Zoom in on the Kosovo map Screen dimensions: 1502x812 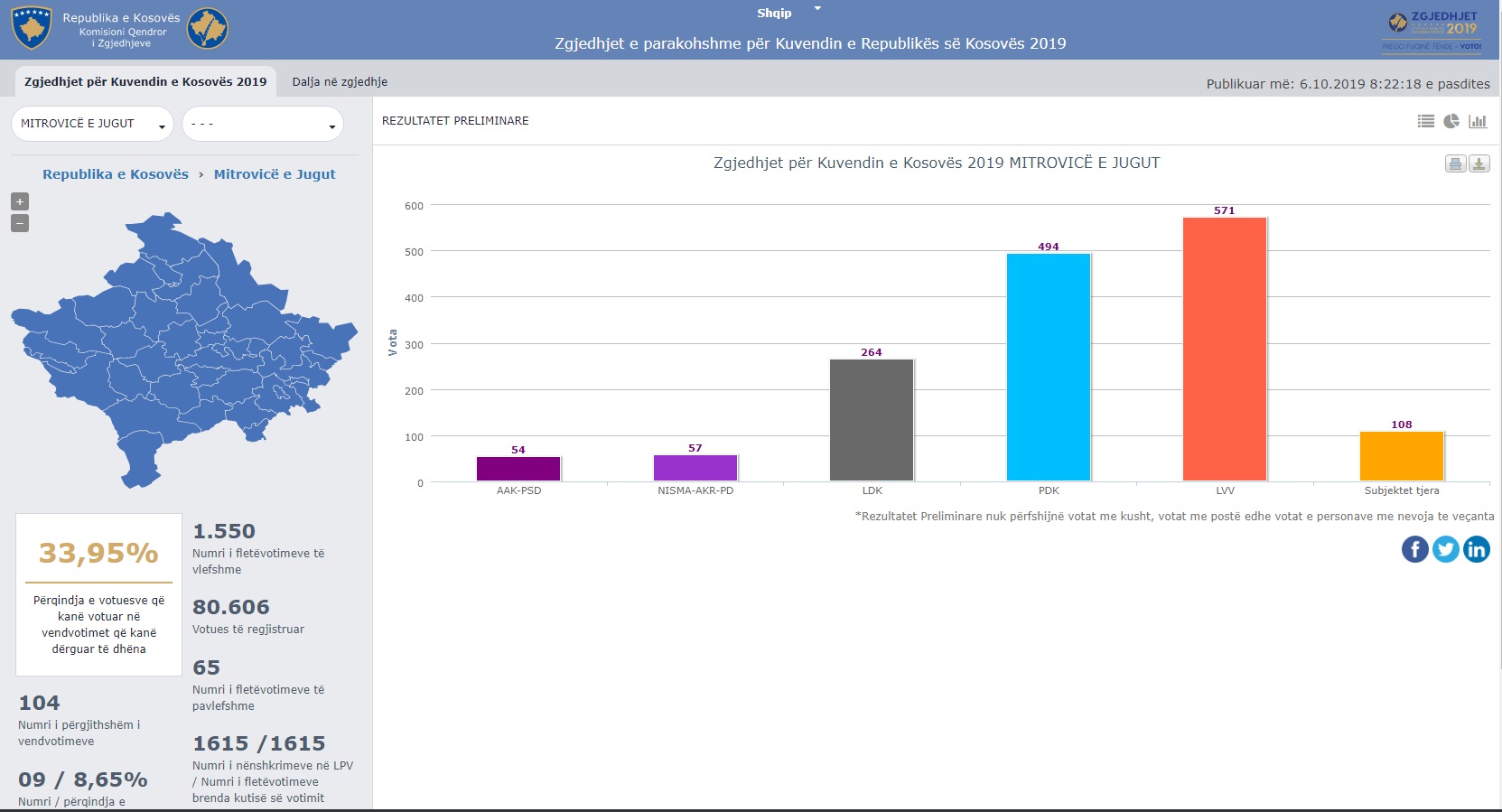[20, 201]
